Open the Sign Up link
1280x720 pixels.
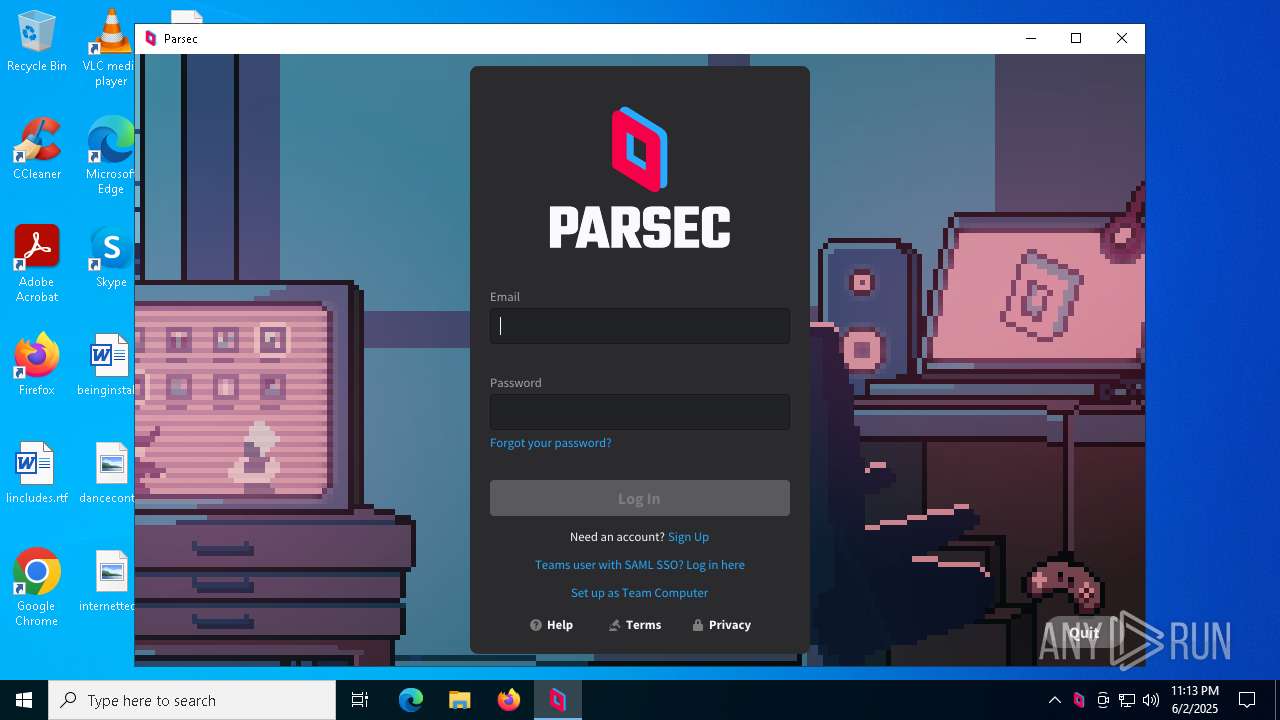pos(688,537)
